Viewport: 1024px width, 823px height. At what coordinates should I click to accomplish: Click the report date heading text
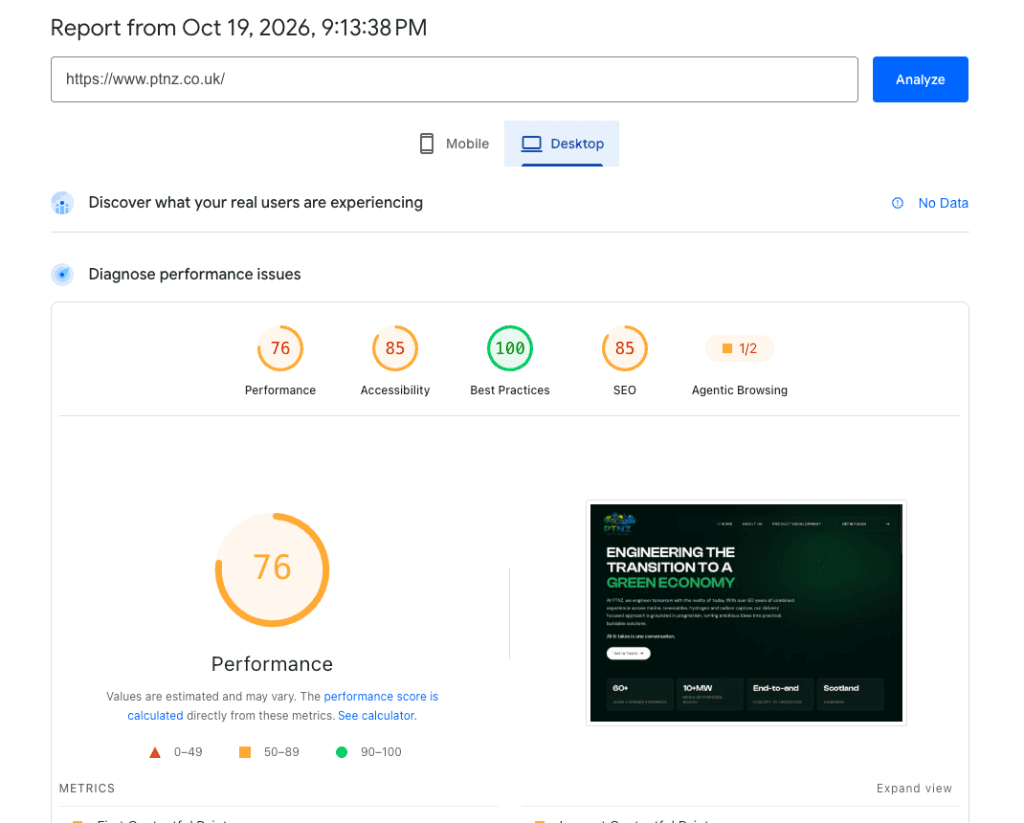(238, 28)
